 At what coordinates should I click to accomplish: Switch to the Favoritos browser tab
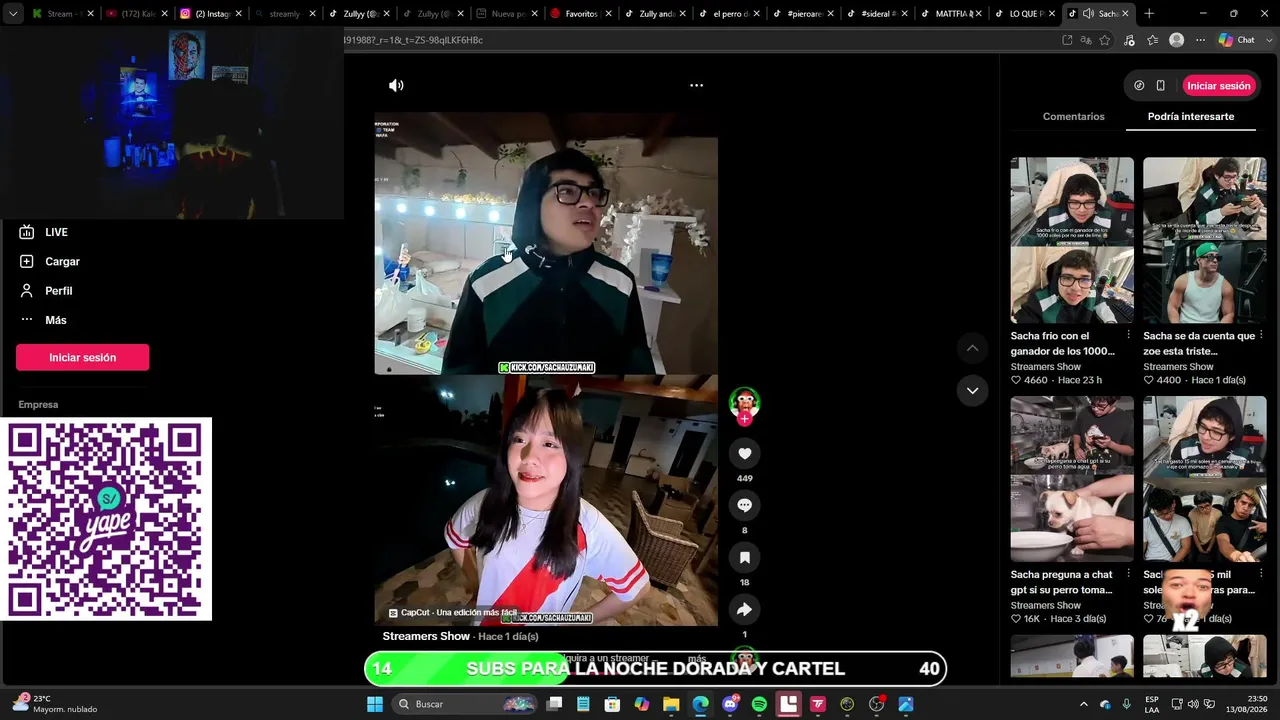click(580, 14)
